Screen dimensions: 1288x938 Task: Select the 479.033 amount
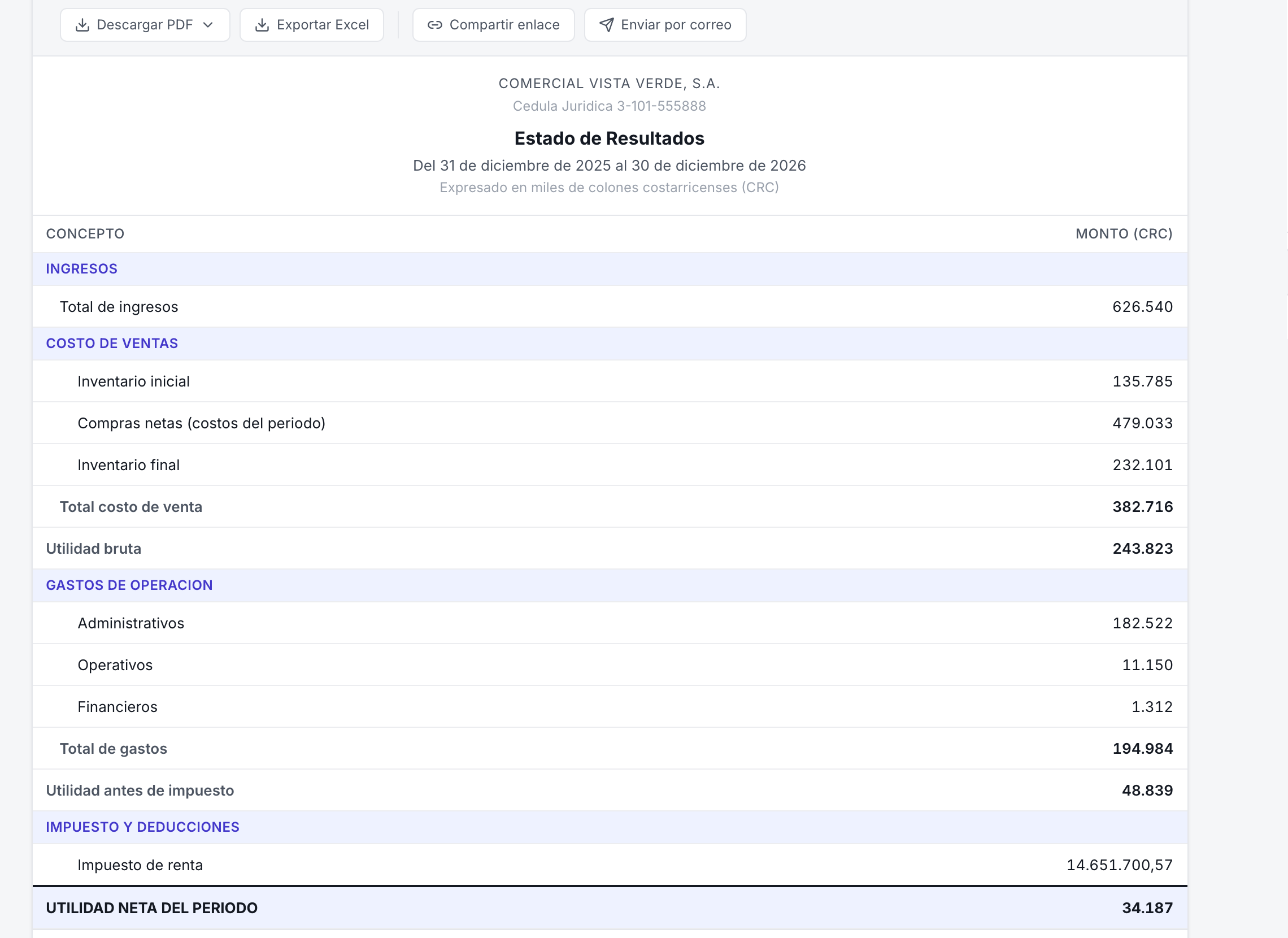point(1143,423)
